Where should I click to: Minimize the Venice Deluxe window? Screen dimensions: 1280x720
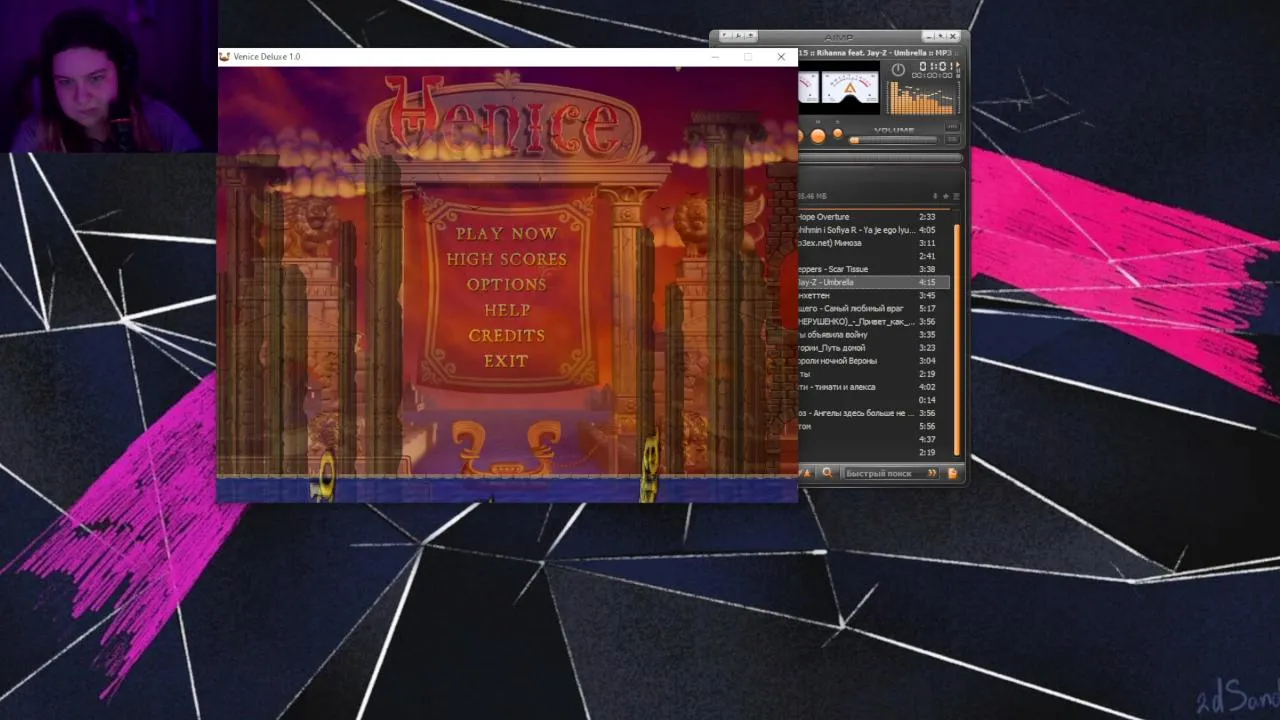coord(715,57)
